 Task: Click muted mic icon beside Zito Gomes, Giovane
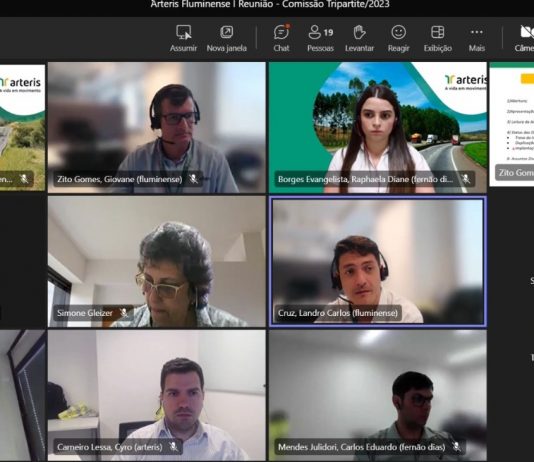click(193, 179)
